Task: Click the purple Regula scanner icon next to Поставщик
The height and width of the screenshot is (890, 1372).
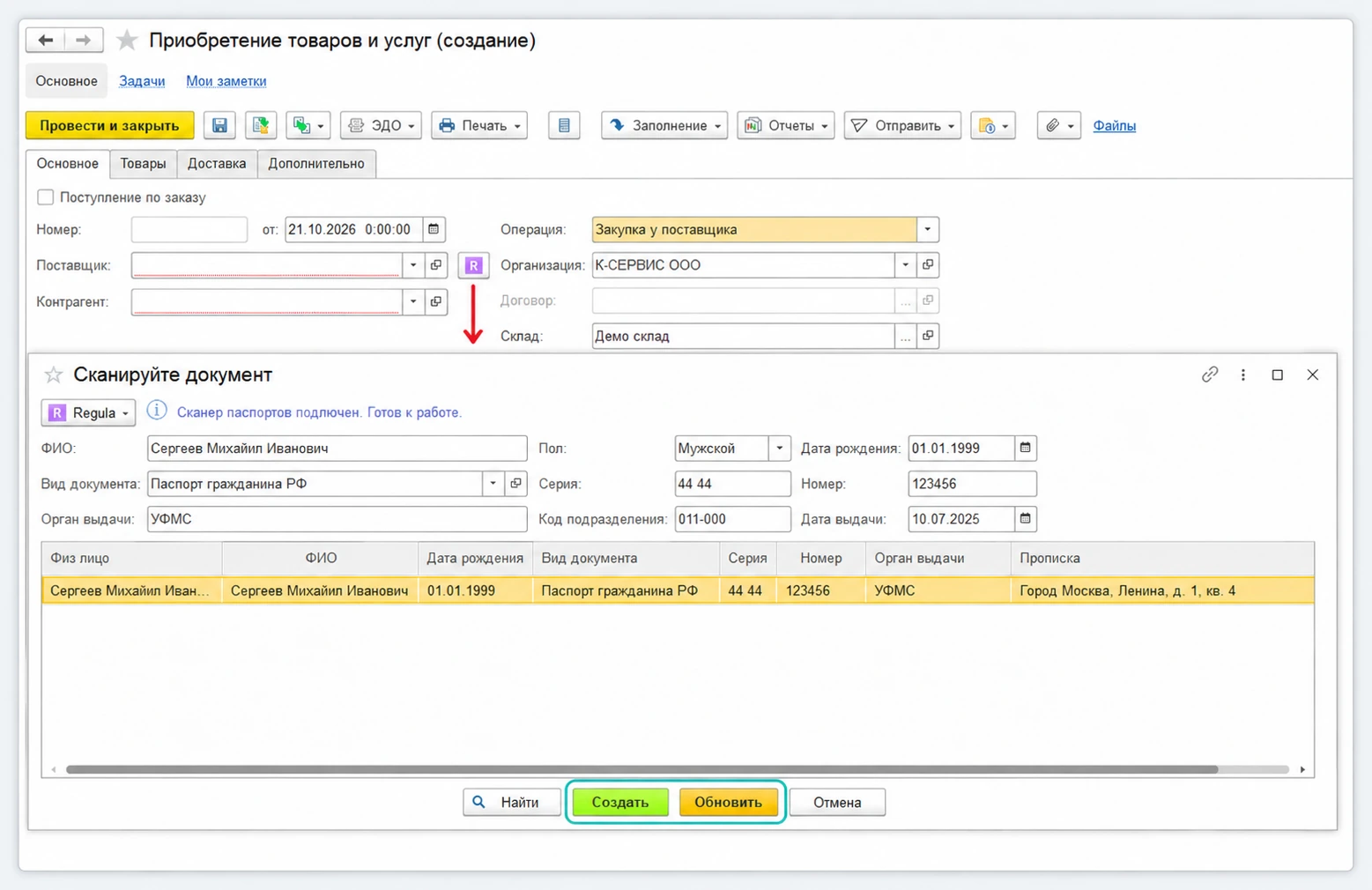Action: pos(473,265)
